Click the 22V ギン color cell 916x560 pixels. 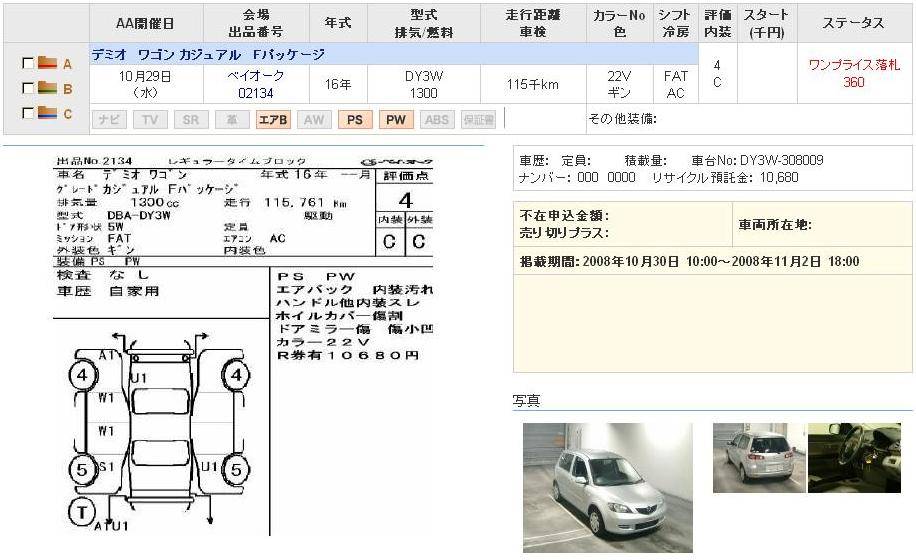tap(619, 84)
